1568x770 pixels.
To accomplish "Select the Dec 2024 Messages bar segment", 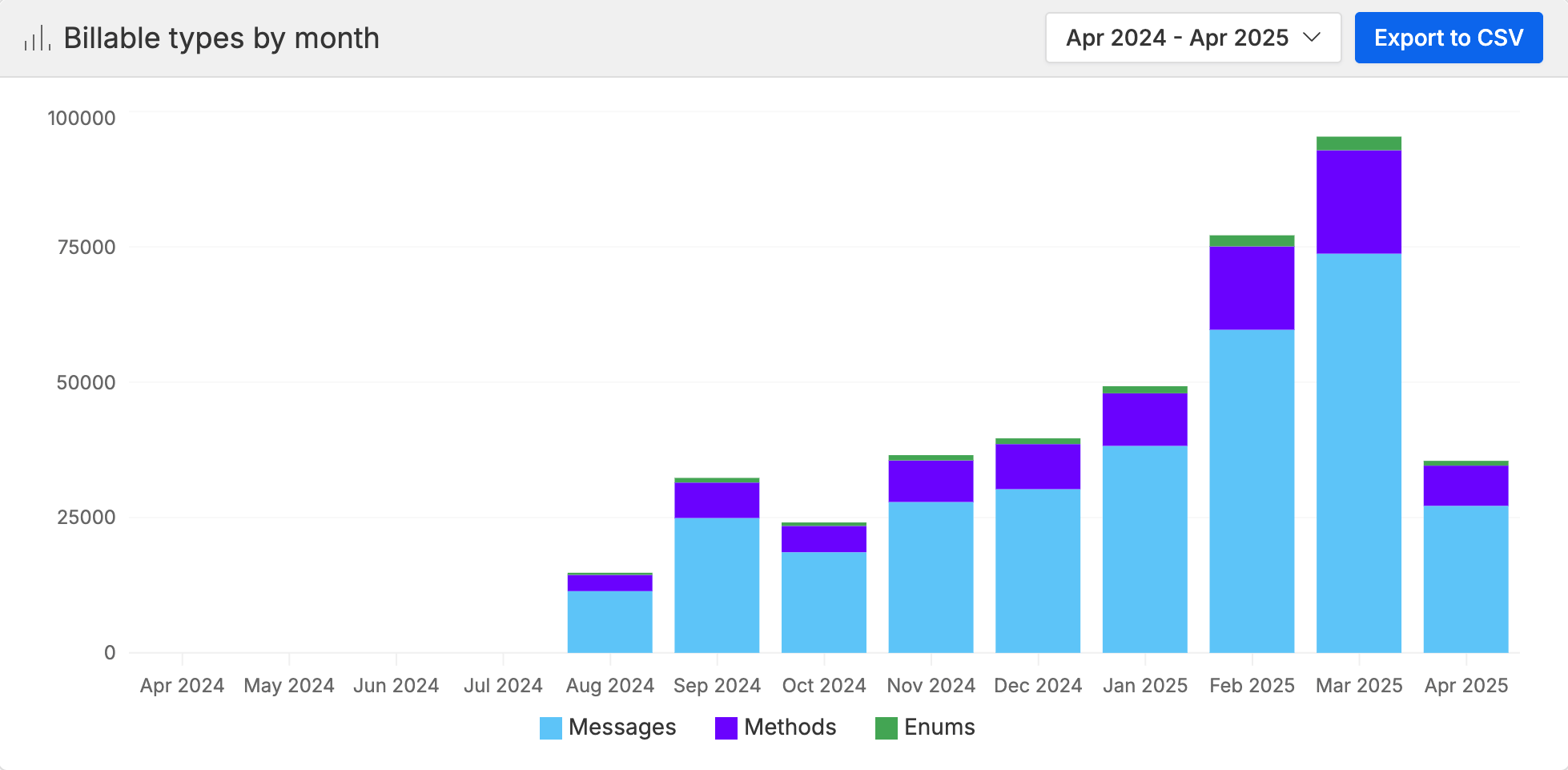I will (x=1038, y=570).
